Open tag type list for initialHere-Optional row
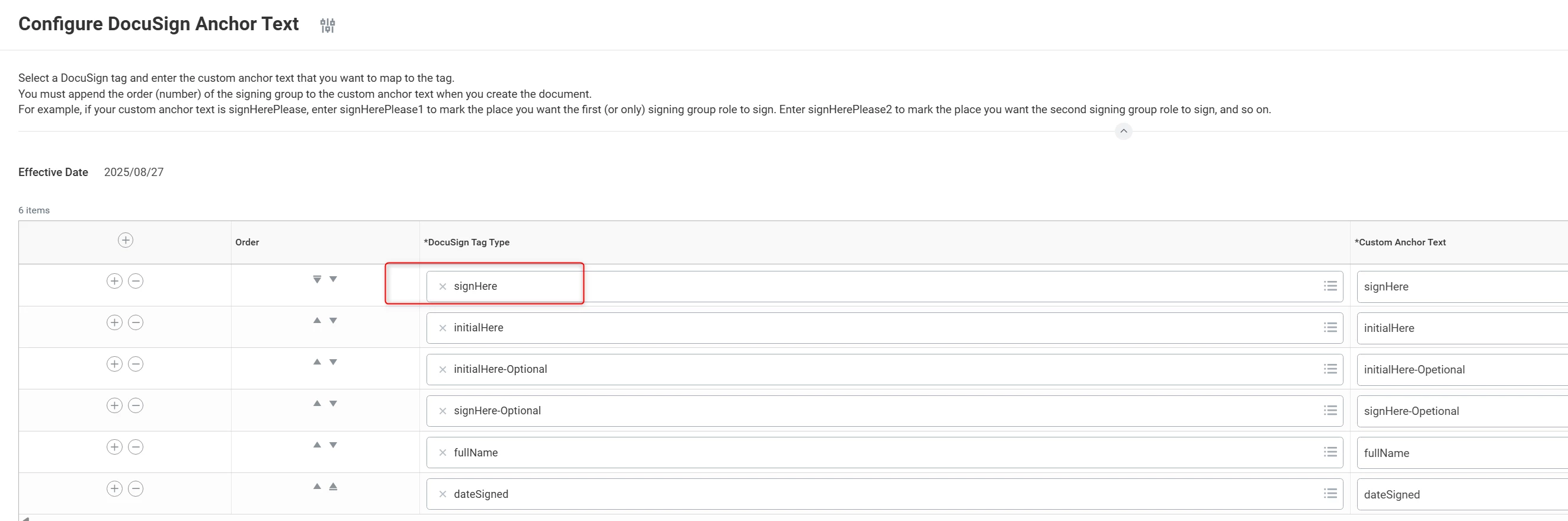 (x=1330, y=369)
